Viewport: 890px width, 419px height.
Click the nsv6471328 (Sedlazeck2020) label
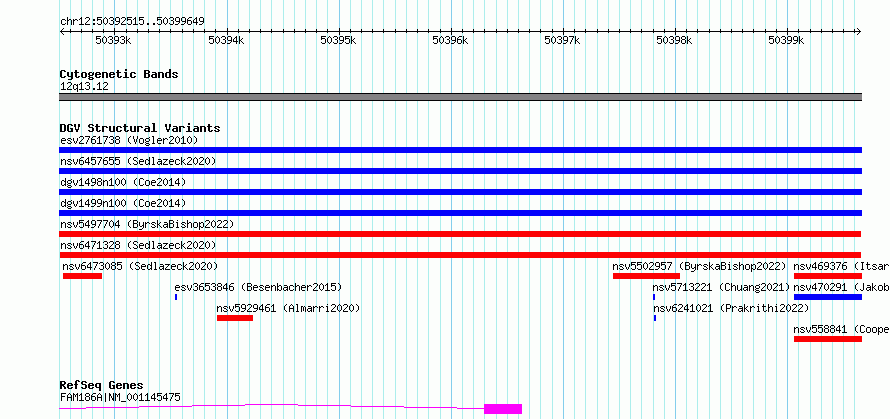[138, 245]
